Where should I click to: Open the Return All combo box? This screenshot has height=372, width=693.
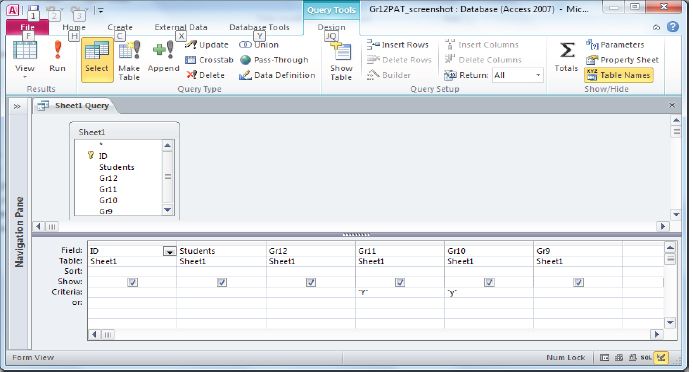point(518,75)
